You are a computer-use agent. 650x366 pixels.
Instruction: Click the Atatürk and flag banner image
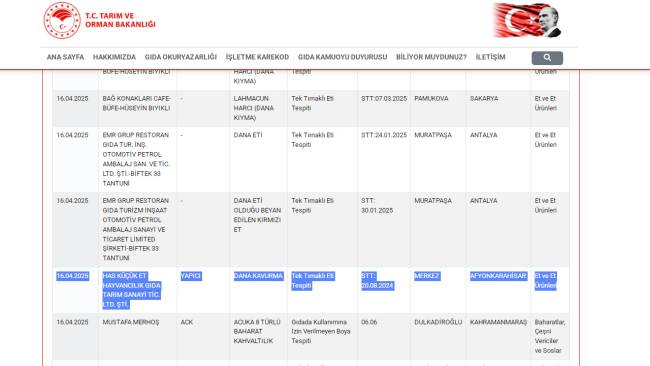click(527, 20)
